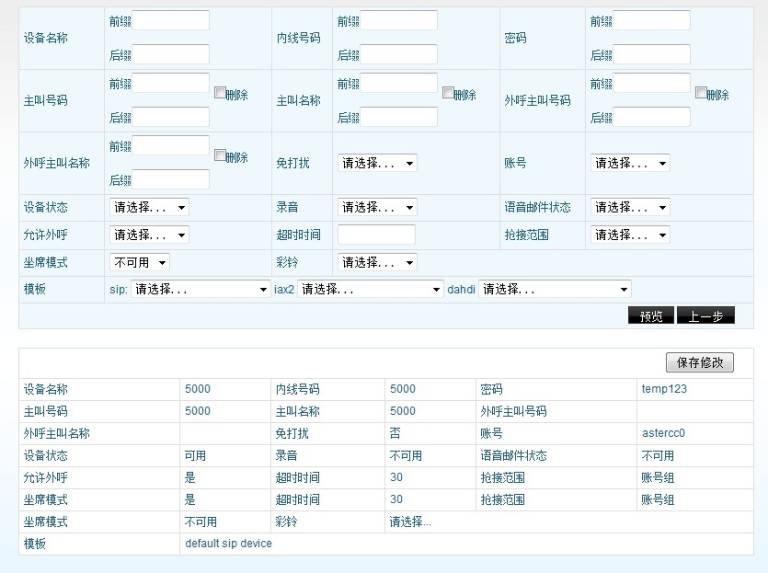Click the 内线号码 前缀 input field

click(399, 21)
